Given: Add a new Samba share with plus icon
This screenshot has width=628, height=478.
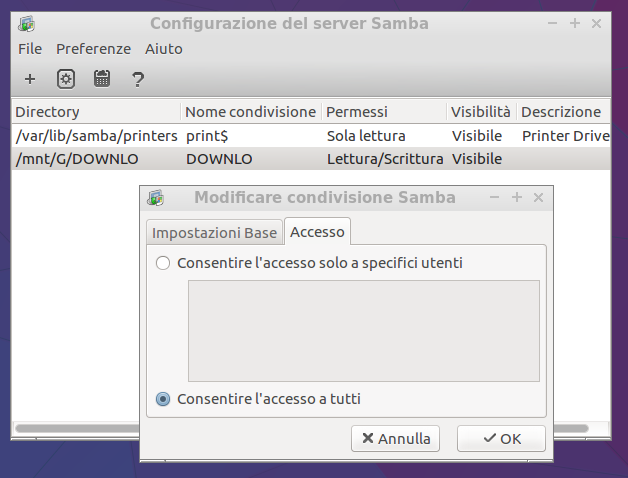Looking at the screenshot, I should click(x=30, y=79).
